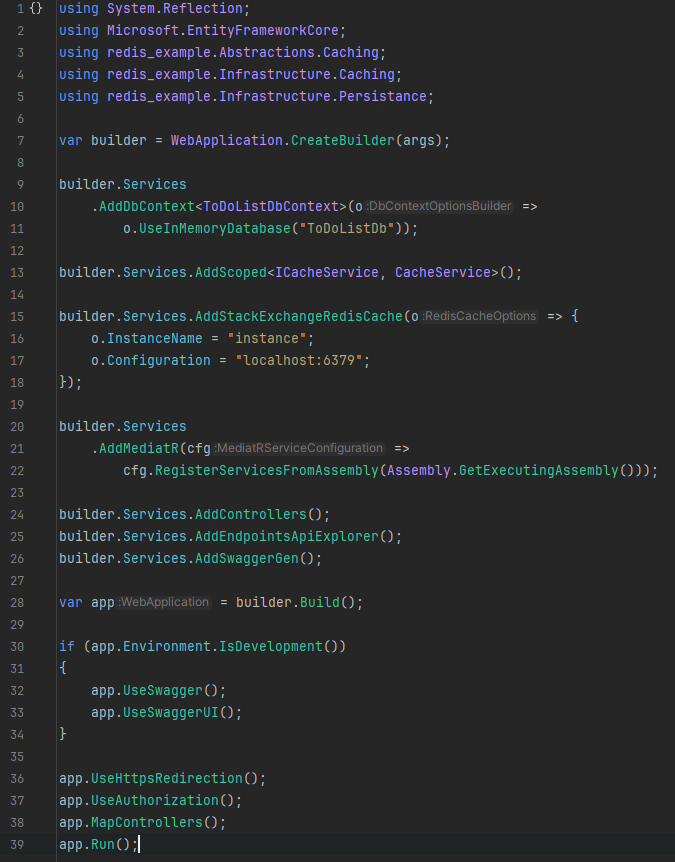Click the 'var' keyword before builder

[71, 140]
